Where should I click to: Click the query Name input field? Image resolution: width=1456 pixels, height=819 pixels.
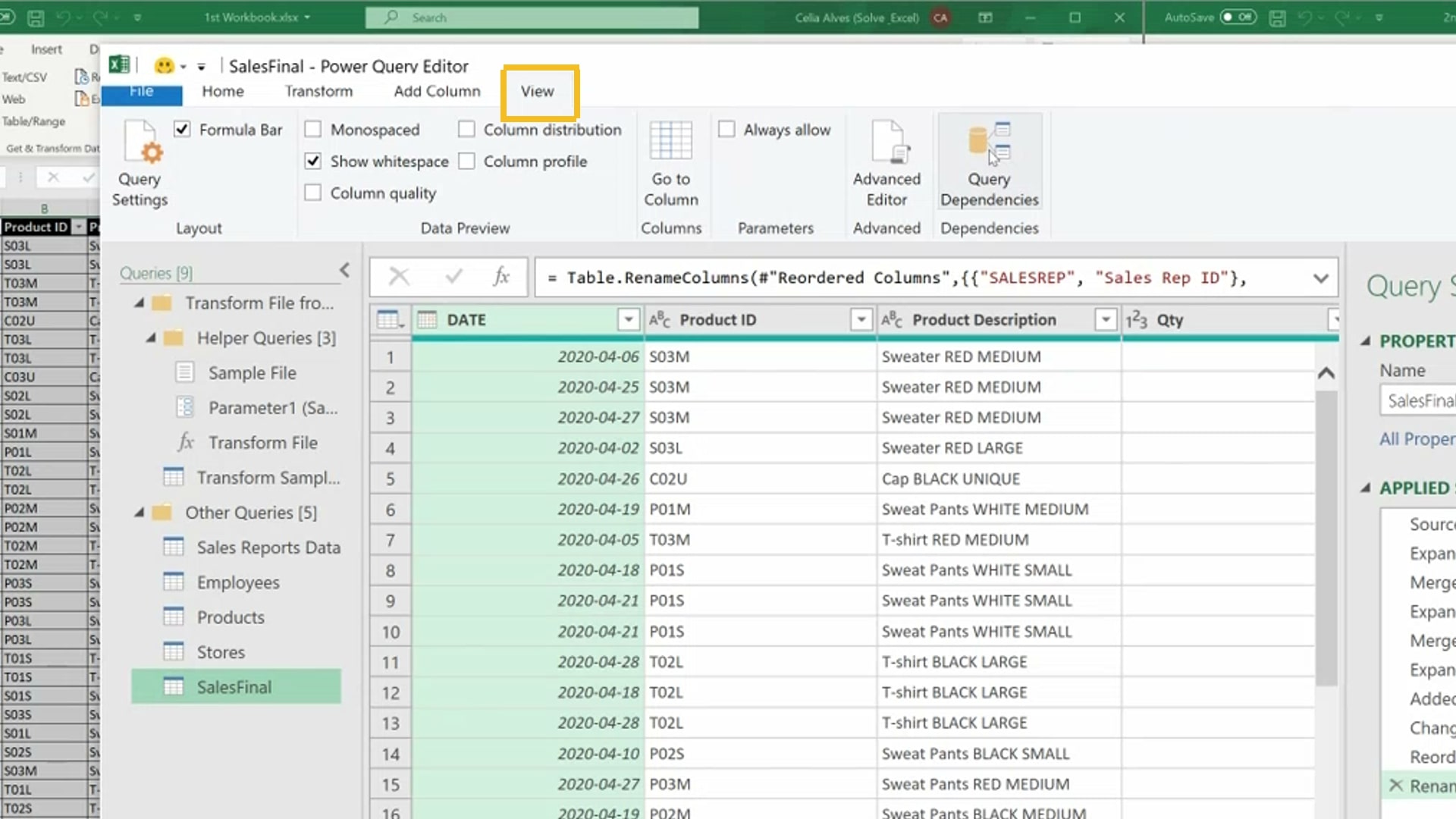point(1418,400)
